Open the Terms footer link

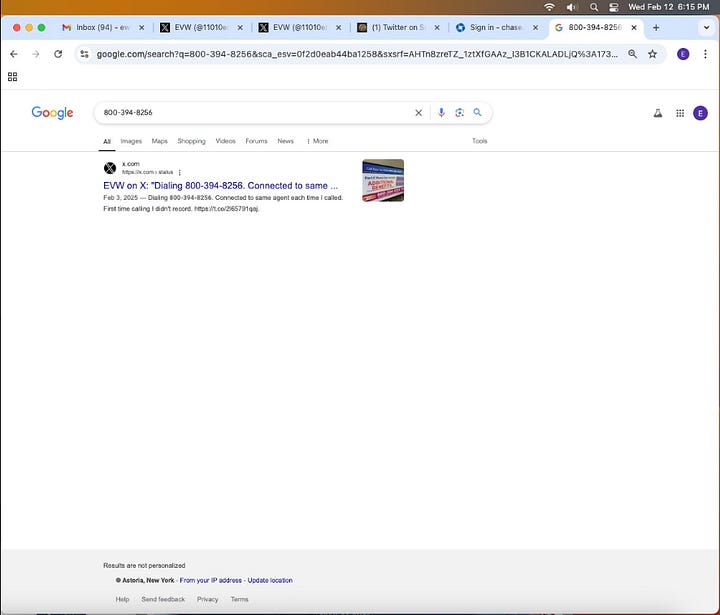tap(239, 599)
